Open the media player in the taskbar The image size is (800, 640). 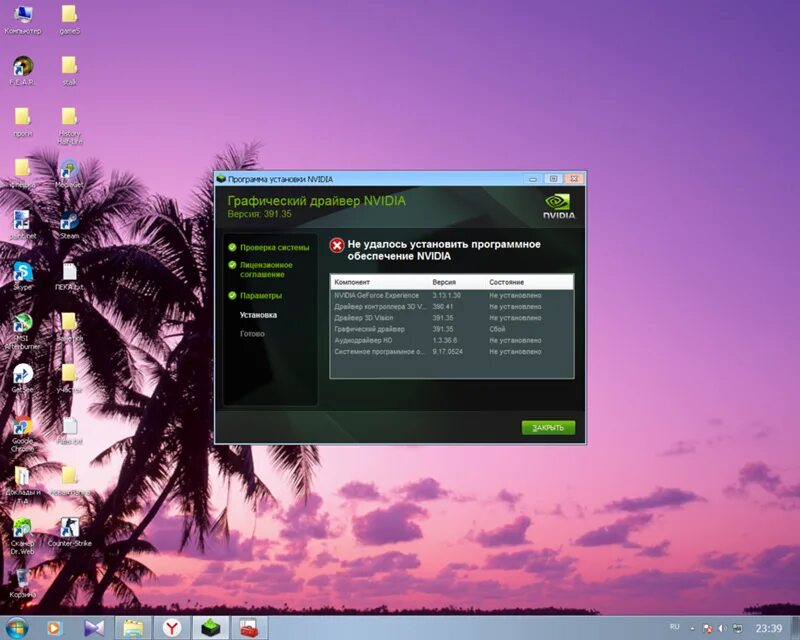click(54, 628)
